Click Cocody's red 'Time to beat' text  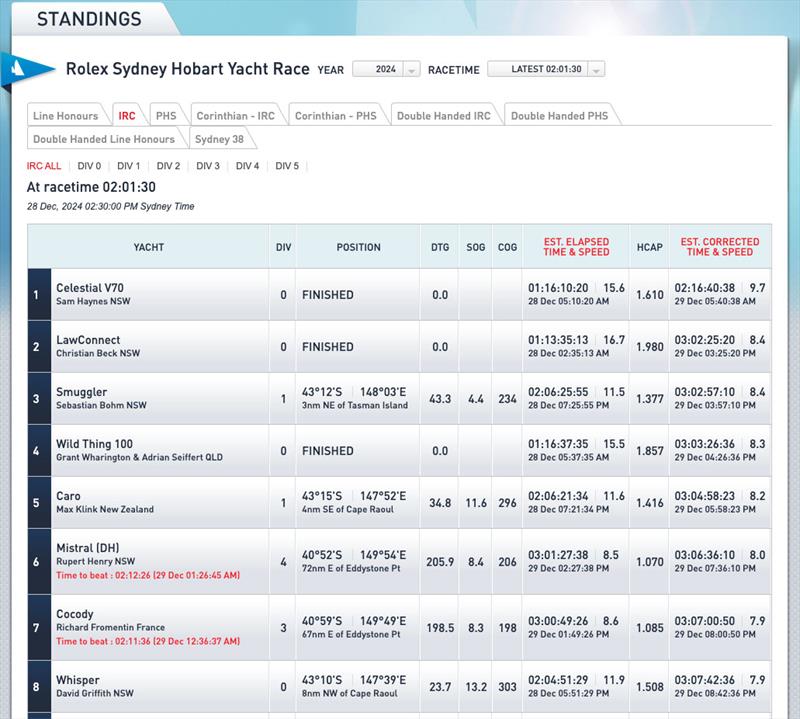click(148, 641)
